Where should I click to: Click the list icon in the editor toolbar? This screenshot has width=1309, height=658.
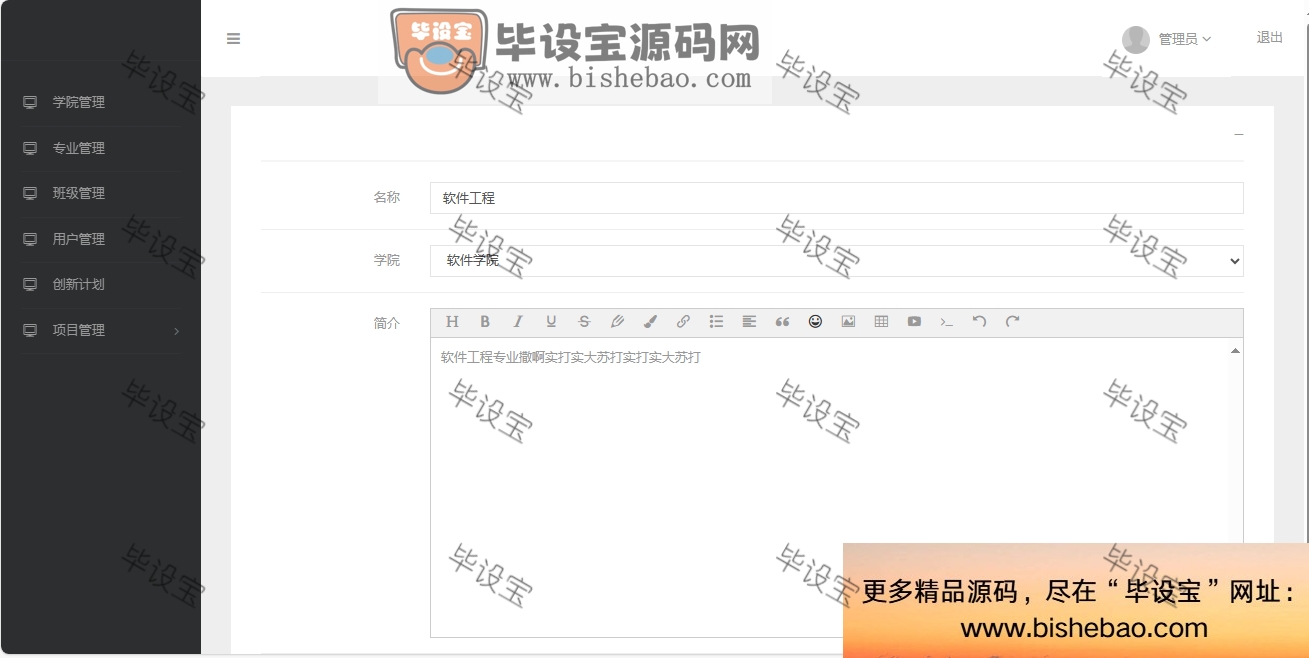click(x=716, y=321)
